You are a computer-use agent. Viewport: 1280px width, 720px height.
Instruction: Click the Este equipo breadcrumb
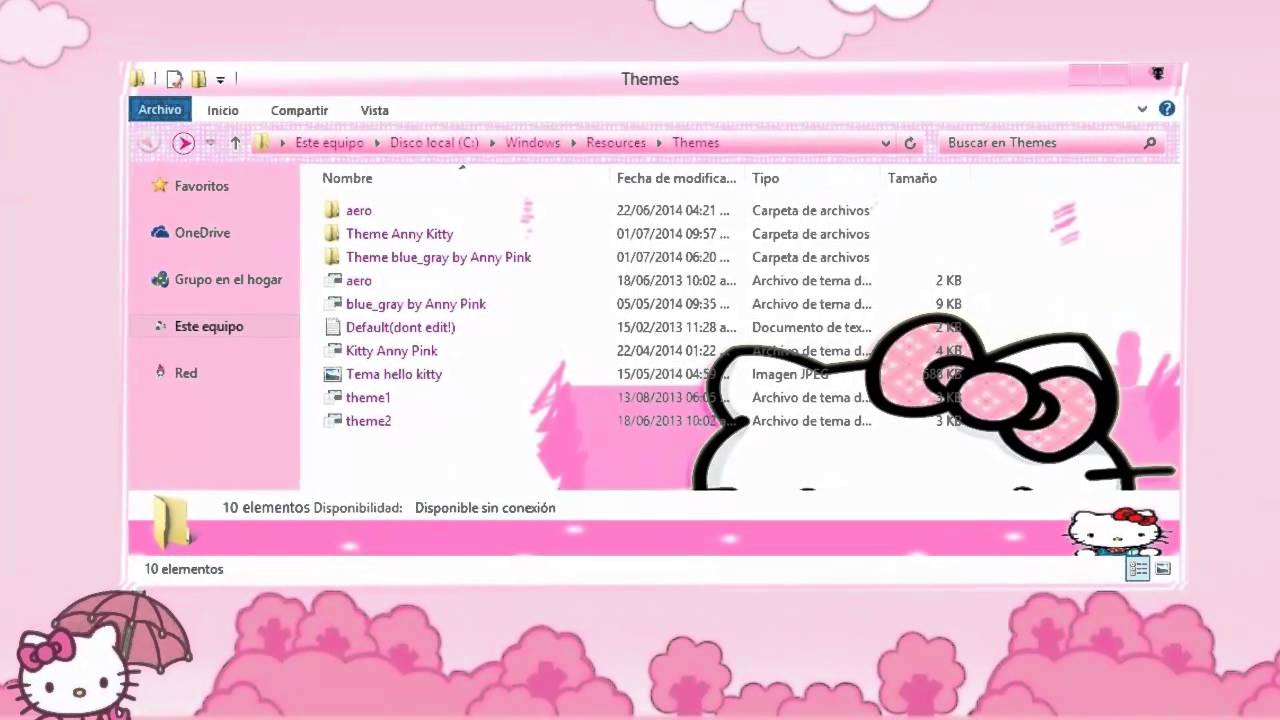[x=329, y=143]
